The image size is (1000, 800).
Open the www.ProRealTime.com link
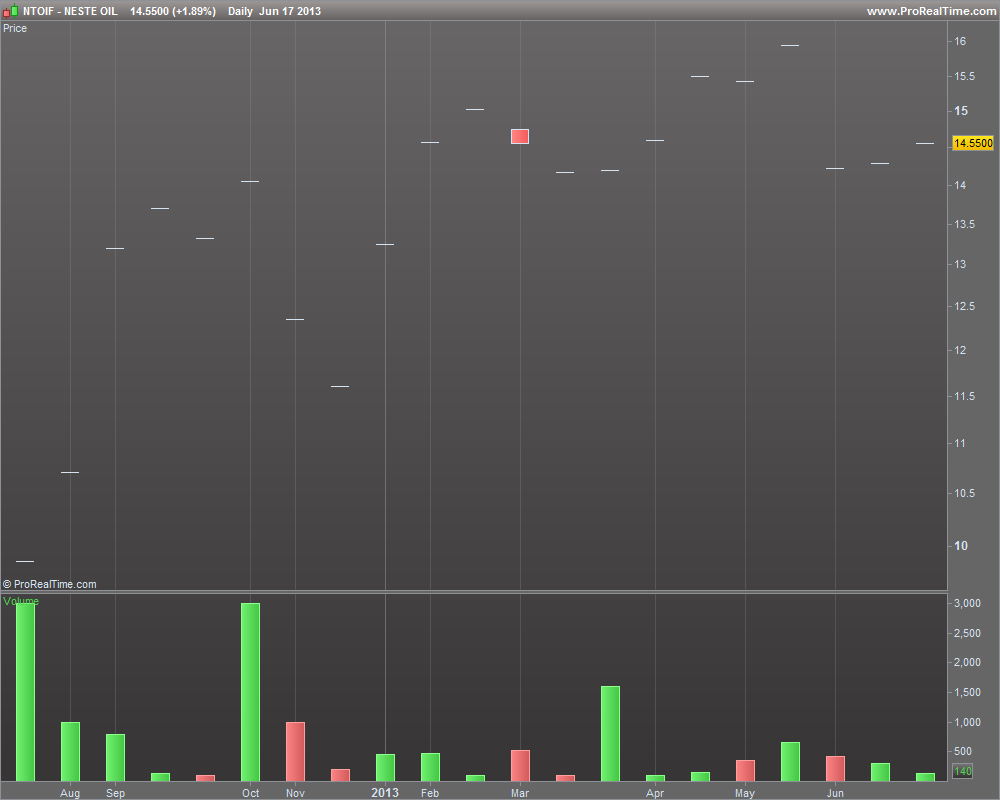pyautogui.click(x=931, y=11)
